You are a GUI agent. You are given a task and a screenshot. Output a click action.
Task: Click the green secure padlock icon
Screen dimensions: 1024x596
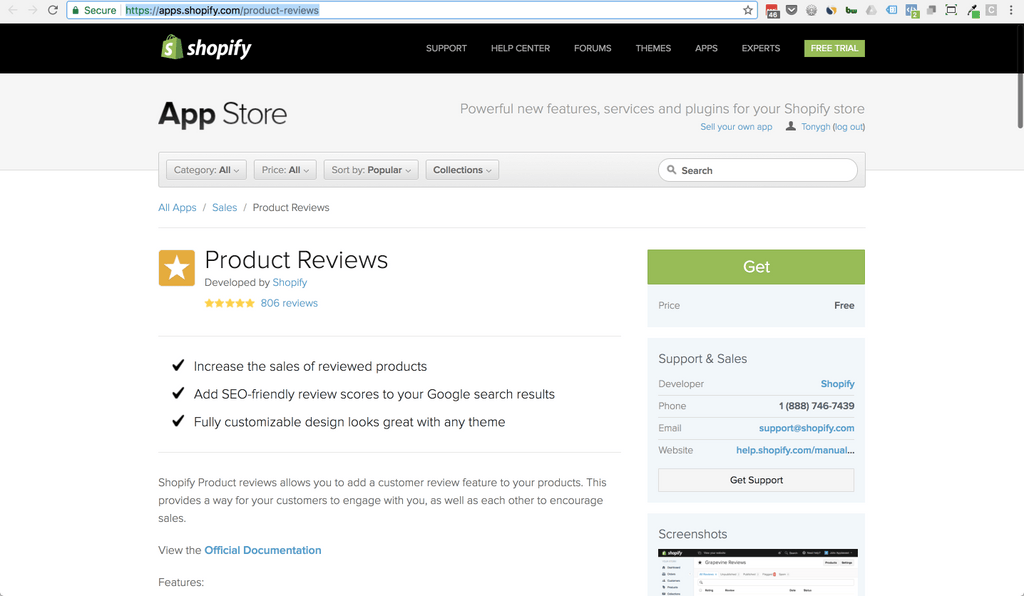[76, 10]
